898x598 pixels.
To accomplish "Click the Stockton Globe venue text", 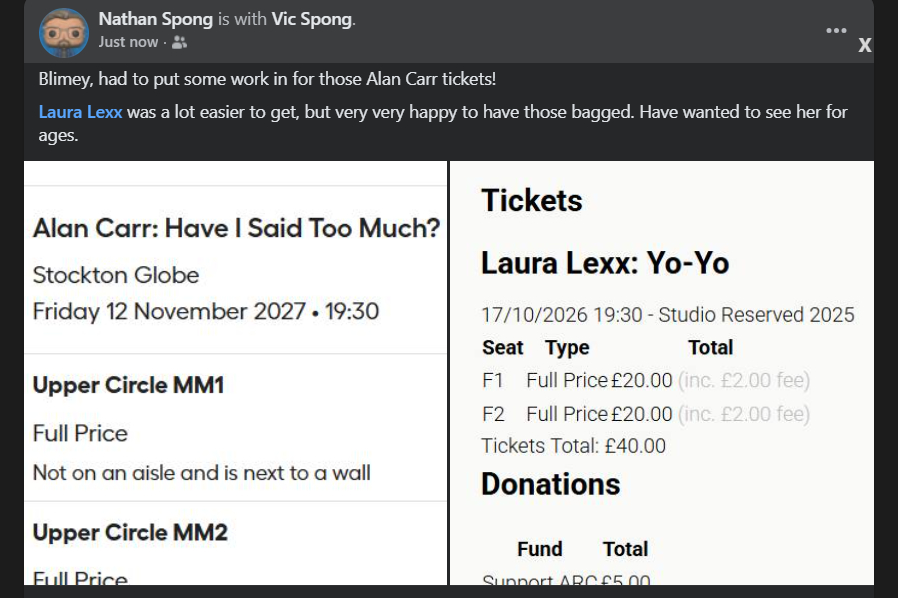I will click(x=116, y=275).
